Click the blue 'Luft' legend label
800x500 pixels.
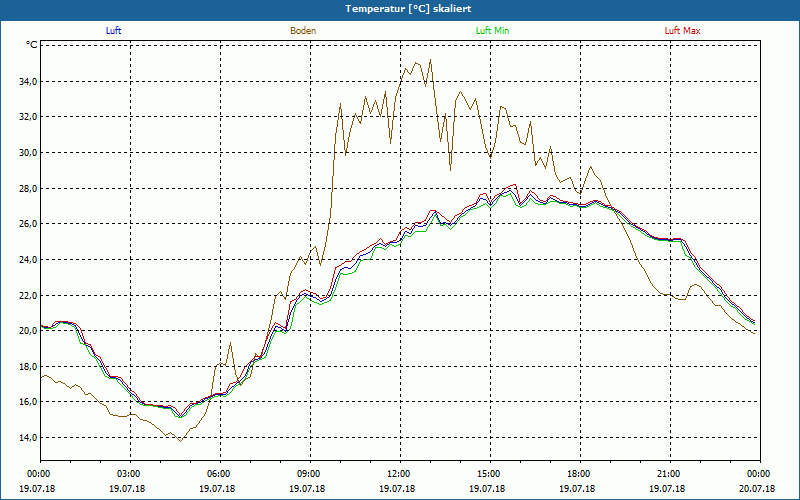[113, 31]
